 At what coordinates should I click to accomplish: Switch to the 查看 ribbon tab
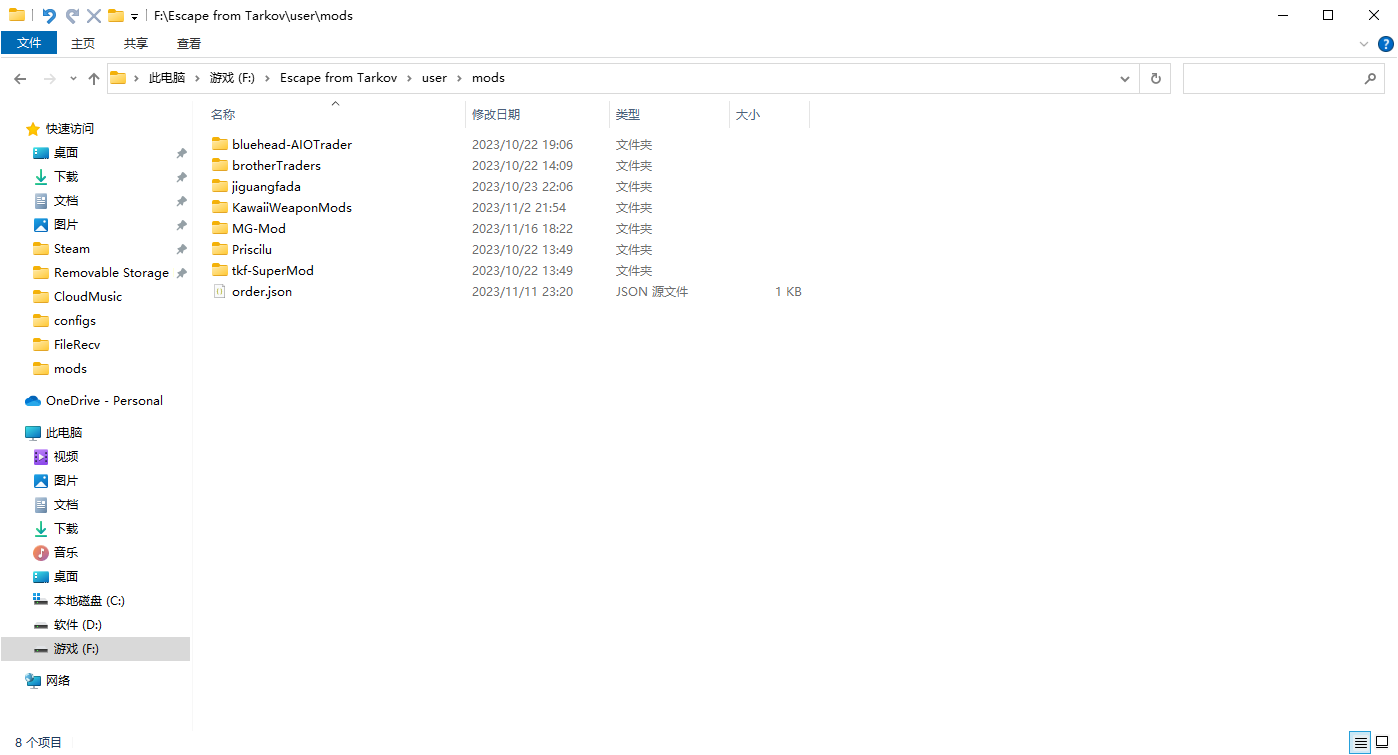click(188, 43)
